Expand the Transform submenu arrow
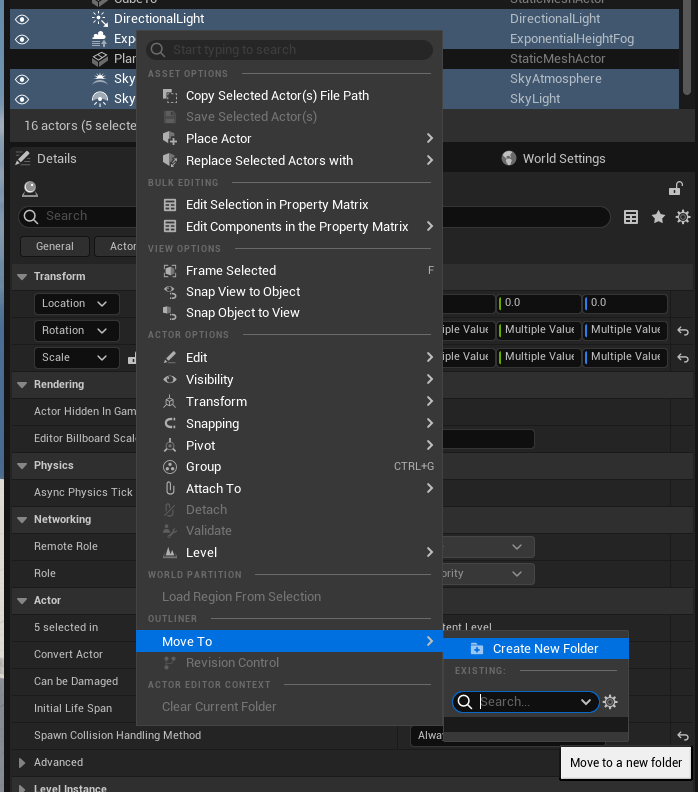Screen dimensions: 698x792 (x=429, y=401)
